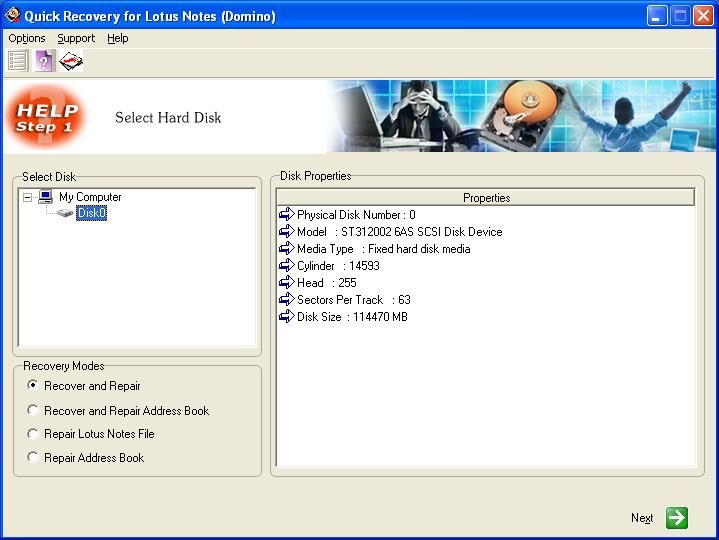Click arrow icon beside Sectors Per Track

coord(287,299)
